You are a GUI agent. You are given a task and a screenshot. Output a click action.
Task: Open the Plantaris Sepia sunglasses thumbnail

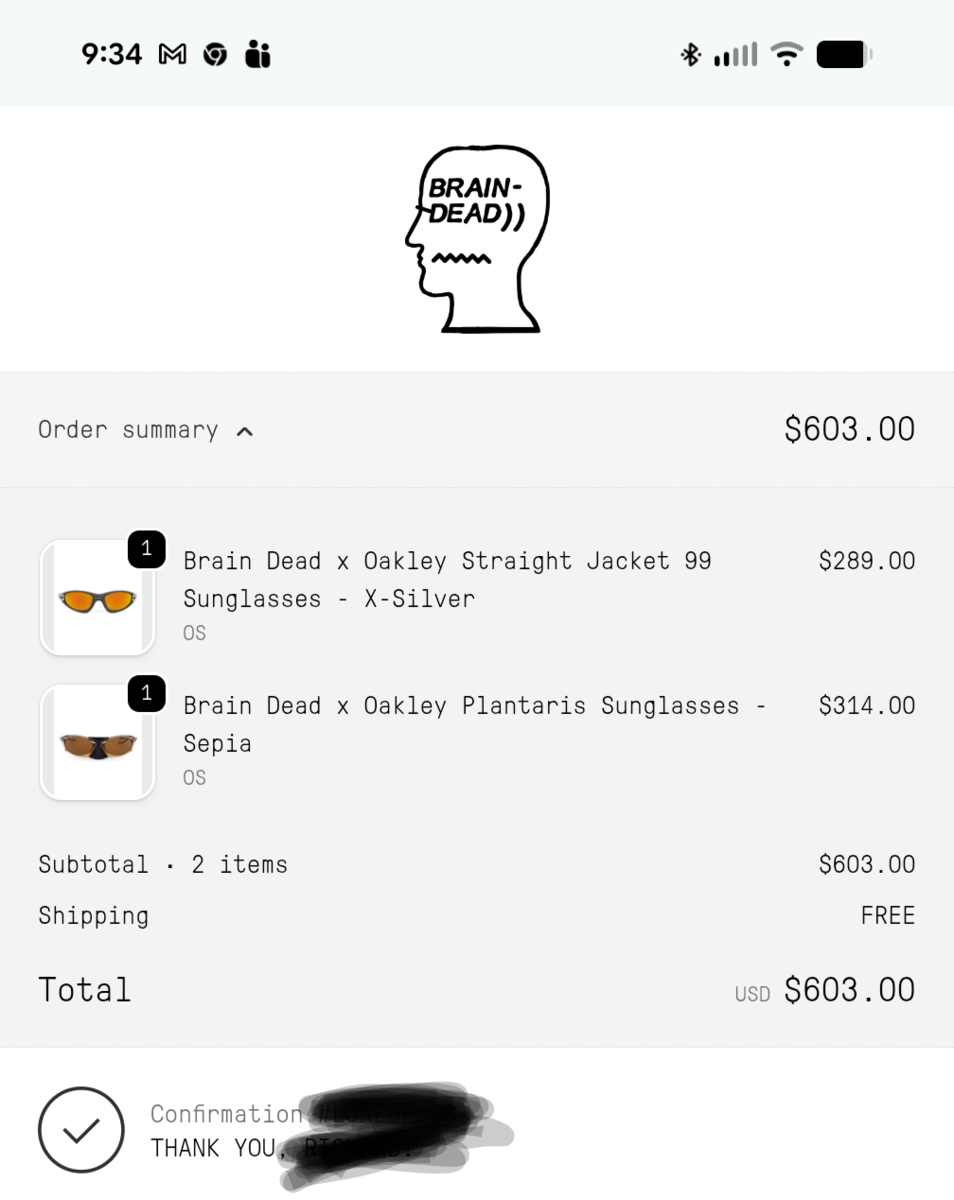(97, 743)
